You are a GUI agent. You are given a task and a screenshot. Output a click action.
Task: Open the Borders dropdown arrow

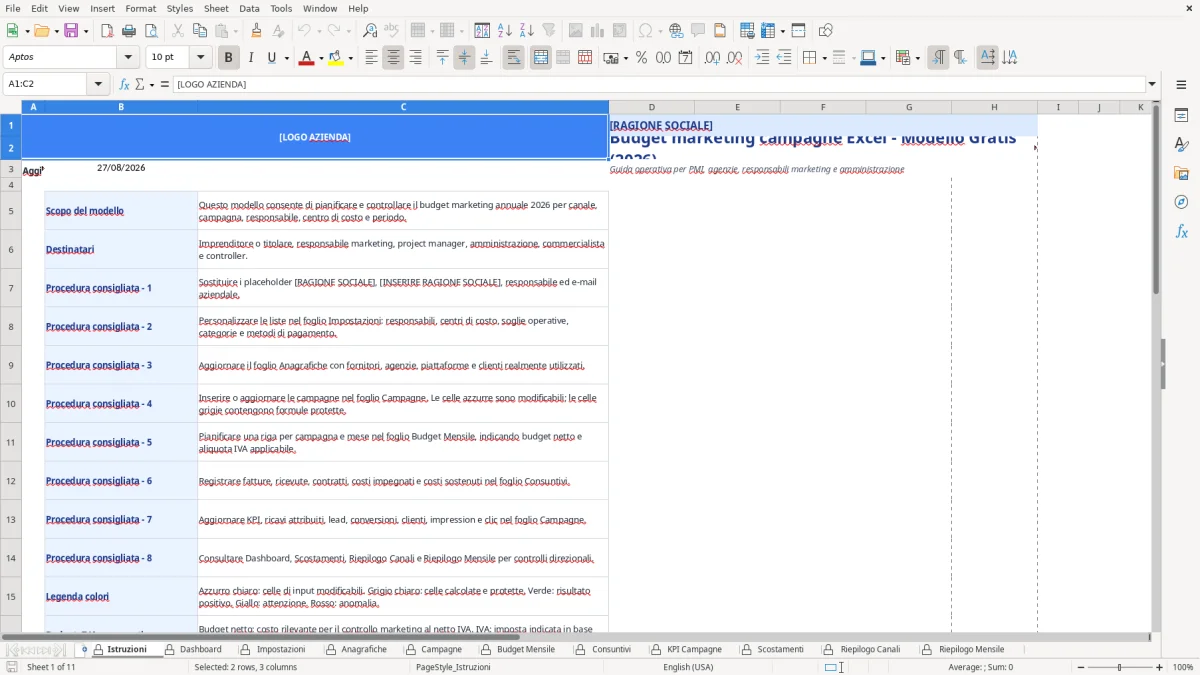pyautogui.click(x=823, y=58)
